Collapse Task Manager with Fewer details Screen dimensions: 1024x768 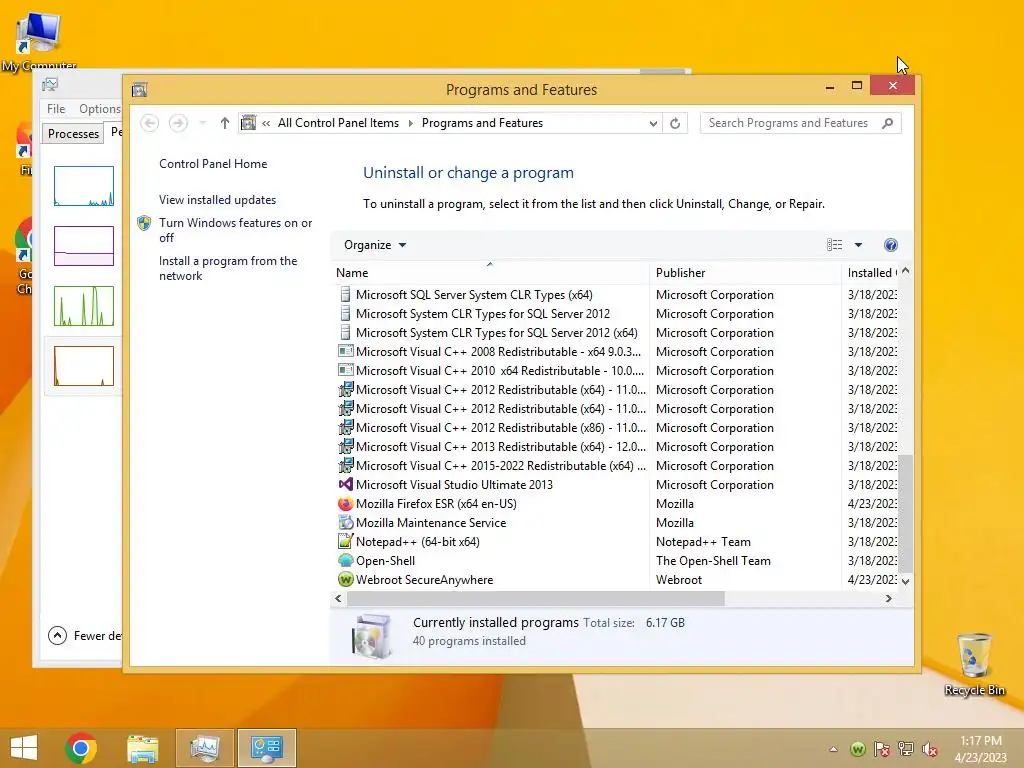pyautogui.click(x=85, y=635)
